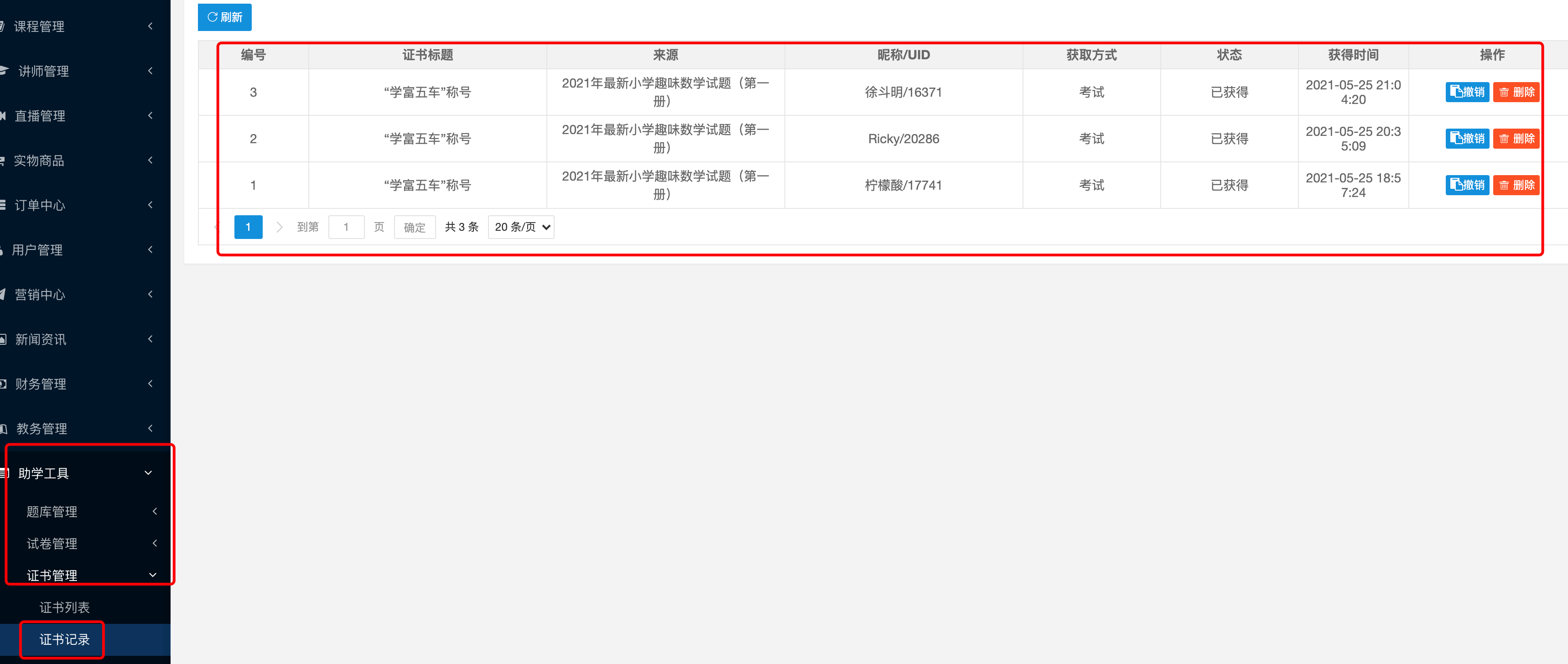Open the 题库管理 submenu
Image resolution: width=1568 pixels, height=664 pixels.
(x=85, y=512)
